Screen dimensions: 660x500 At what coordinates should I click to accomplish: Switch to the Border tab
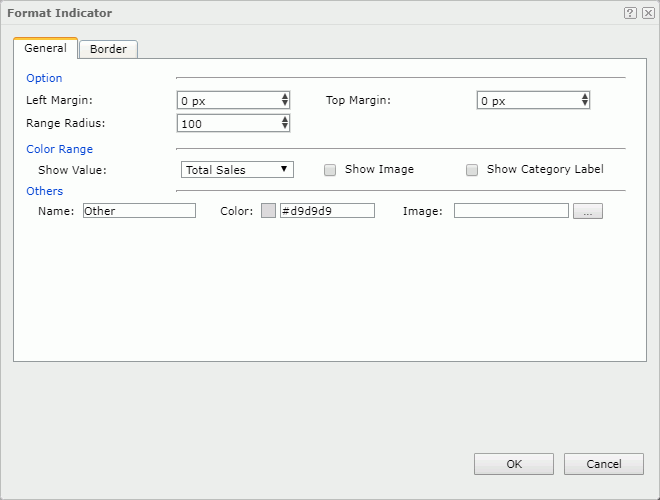(x=108, y=49)
